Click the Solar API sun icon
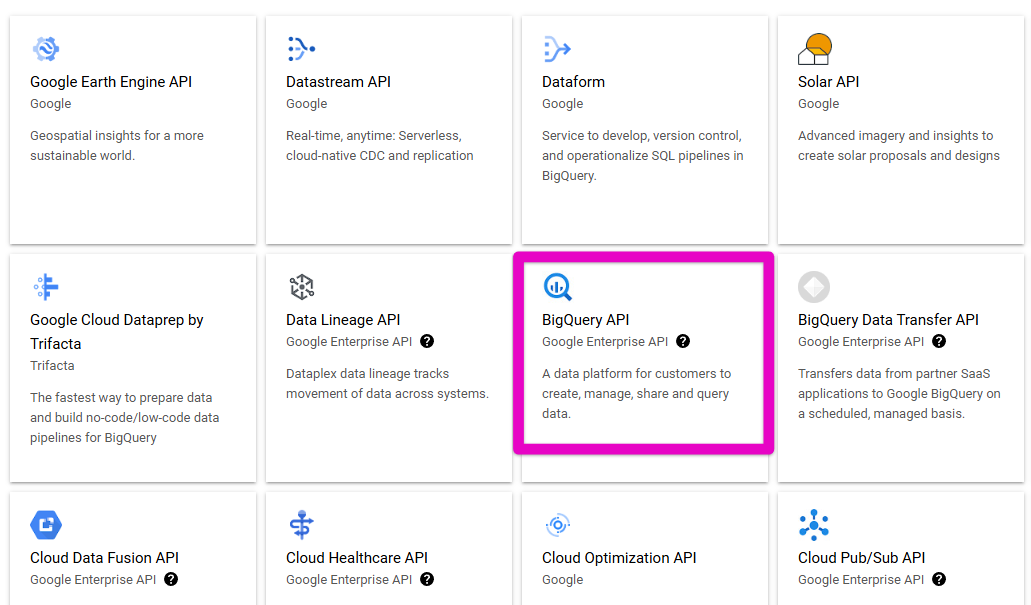 pyautogui.click(x=815, y=49)
